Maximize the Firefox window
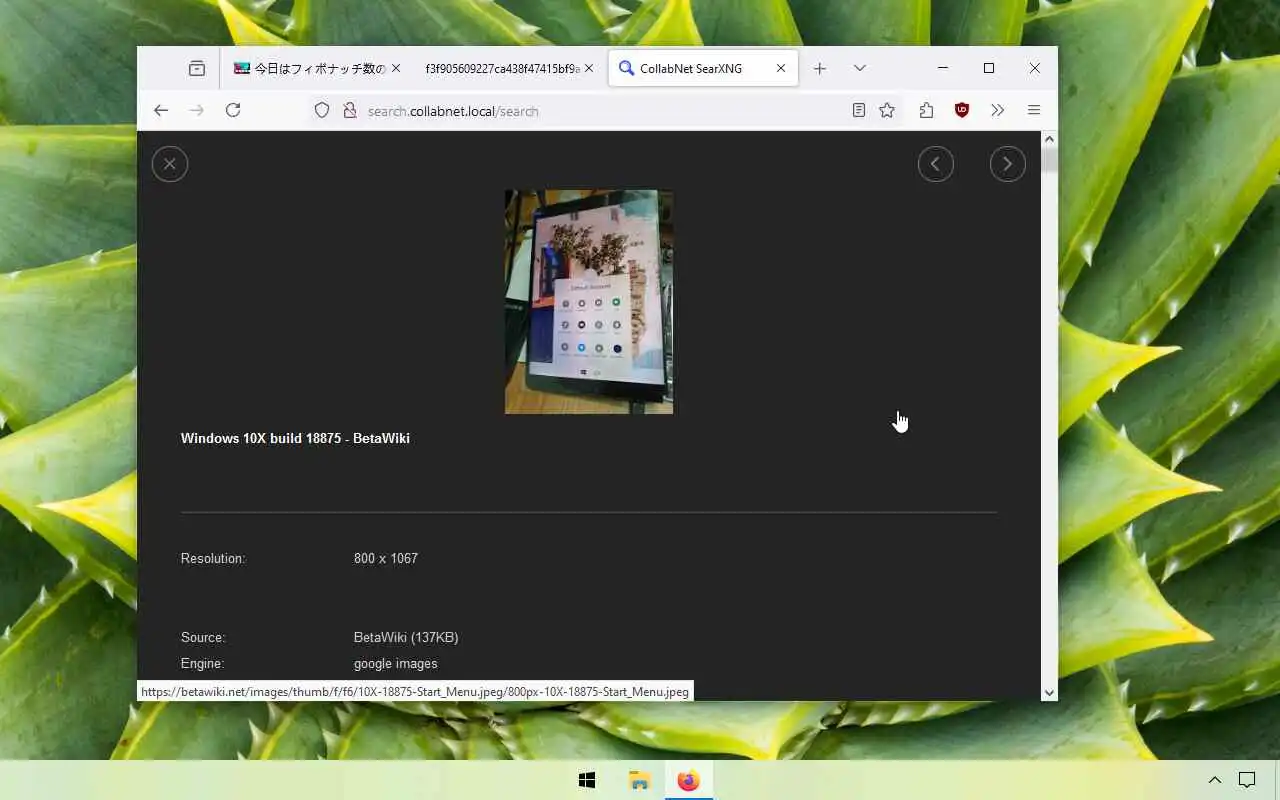This screenshot has height=800, width=1280. point(989,68)
